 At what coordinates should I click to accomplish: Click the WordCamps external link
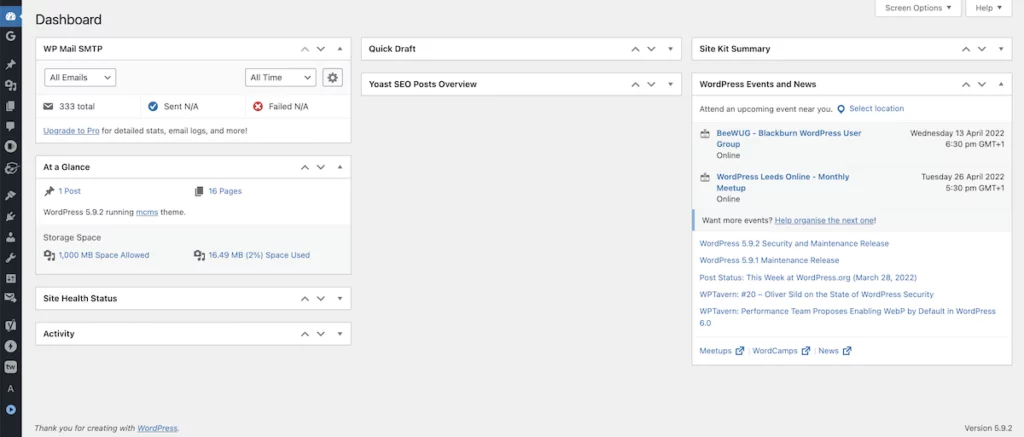[x=781, y=351]
